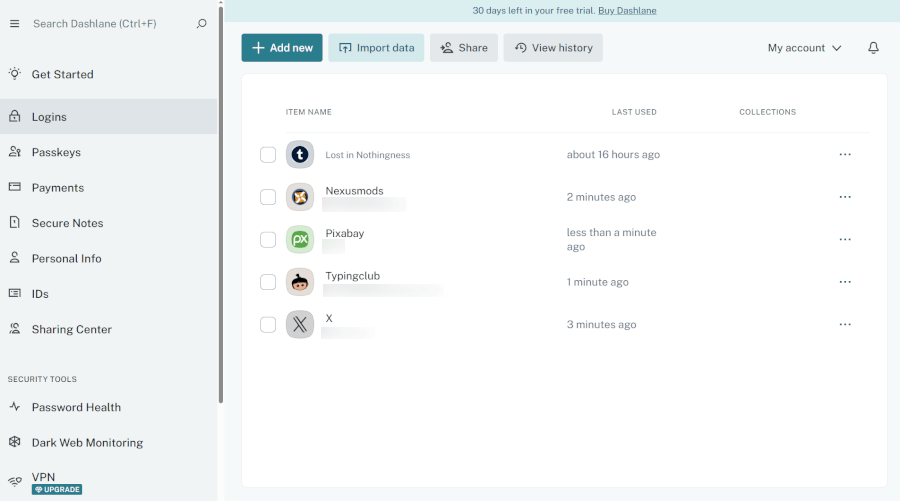Go to Logins section
This screenshot has width=900, height=501.
(108, 116)
